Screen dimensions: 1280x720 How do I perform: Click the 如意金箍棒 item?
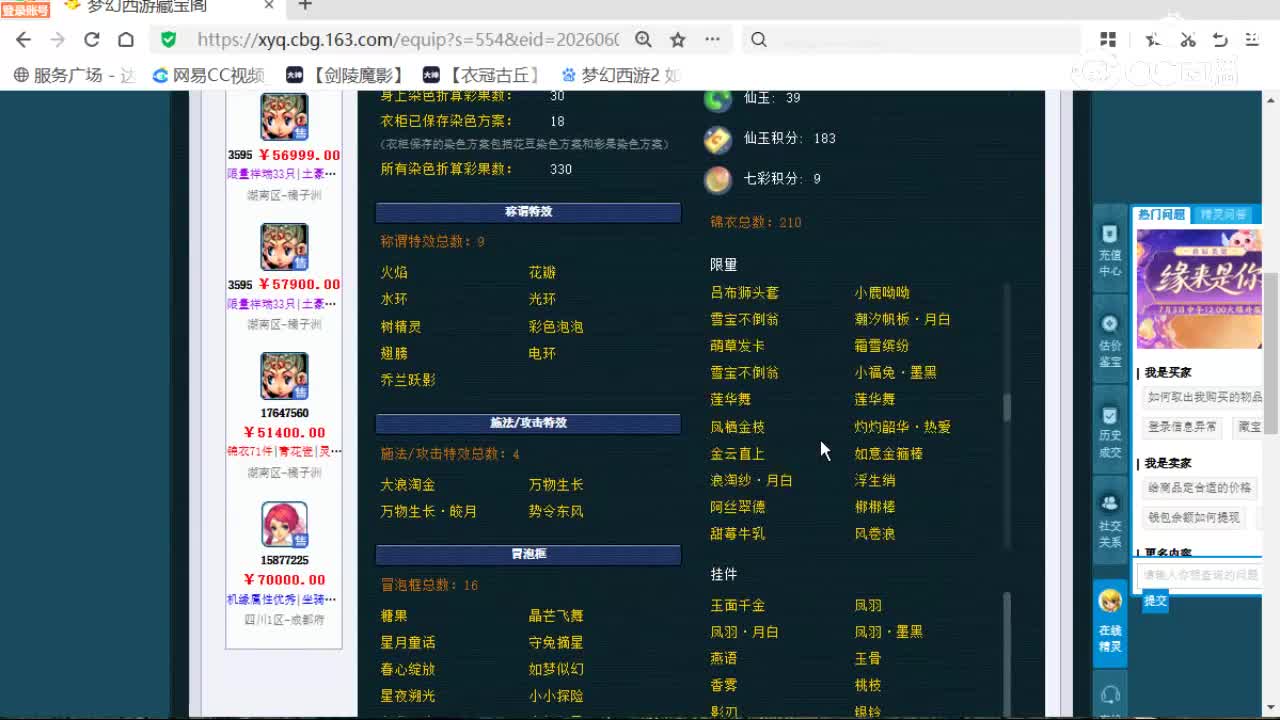tap(888, 454)
